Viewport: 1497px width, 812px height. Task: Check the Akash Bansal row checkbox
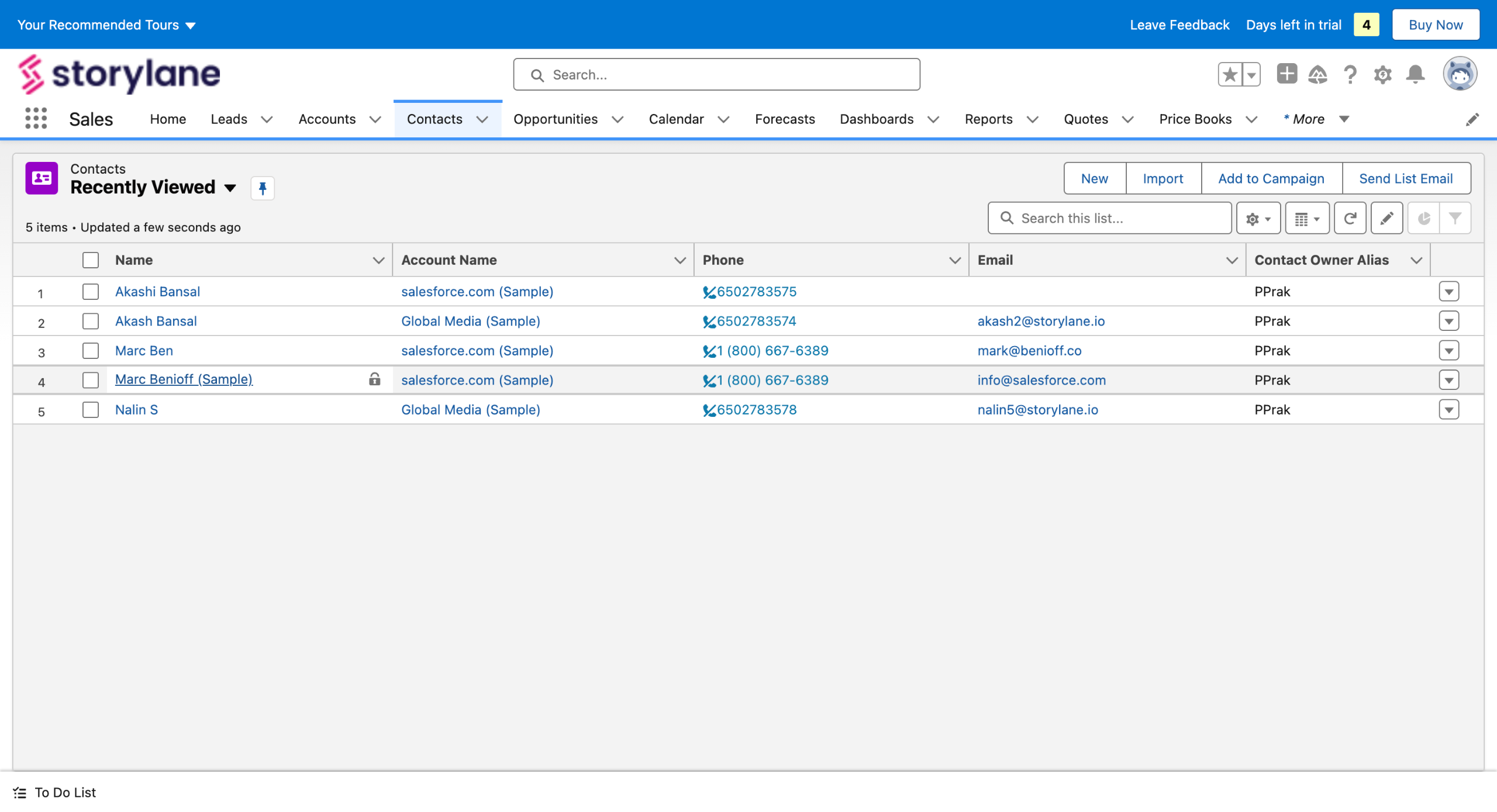[x=91, y=321]
